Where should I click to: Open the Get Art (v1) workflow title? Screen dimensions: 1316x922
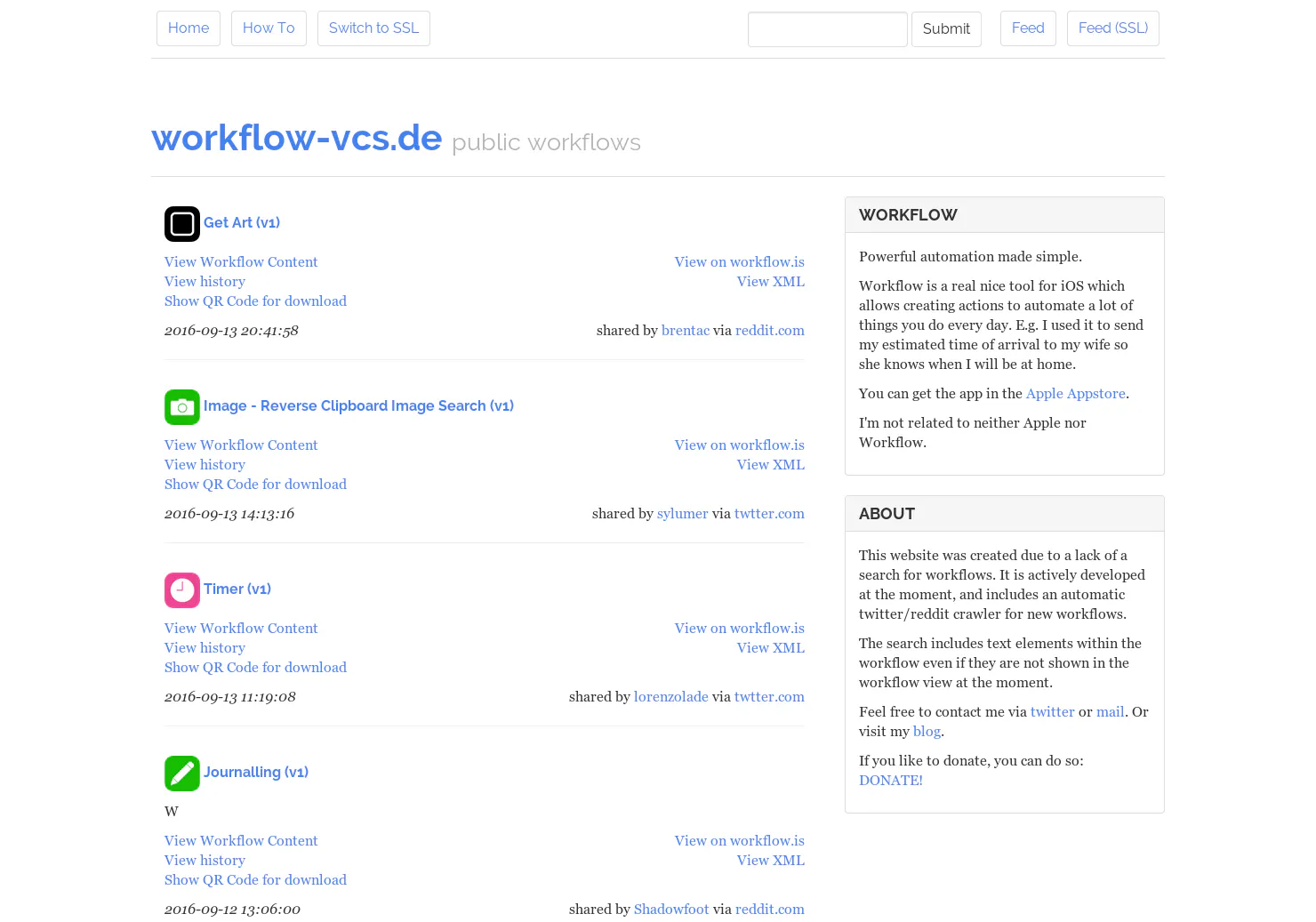coord(242,222)
